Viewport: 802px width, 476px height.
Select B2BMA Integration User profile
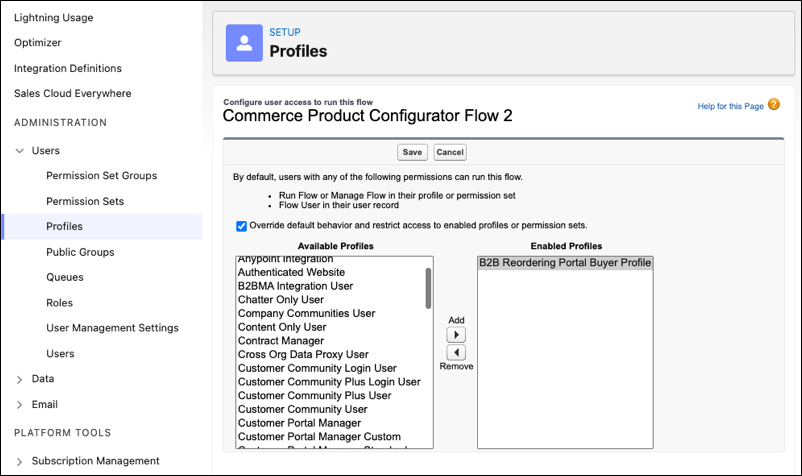295,286
